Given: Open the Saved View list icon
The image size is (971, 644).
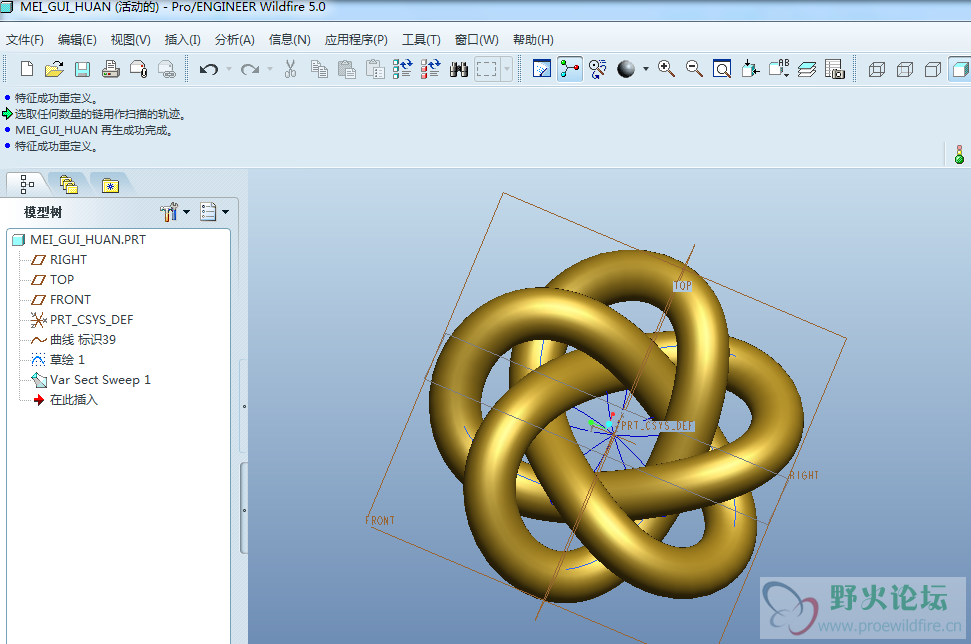Looking at the screenshot, I should [x=778, y=69].
